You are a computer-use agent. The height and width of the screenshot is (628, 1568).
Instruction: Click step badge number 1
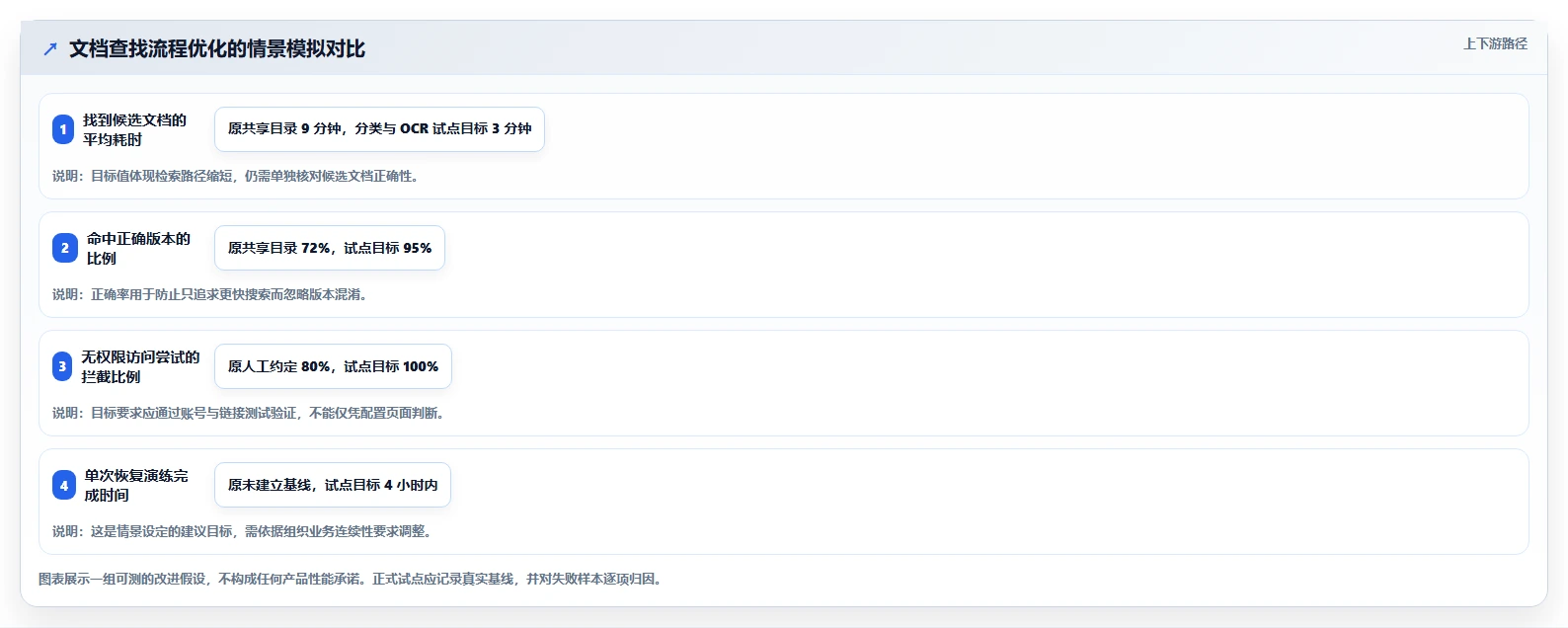63,129
